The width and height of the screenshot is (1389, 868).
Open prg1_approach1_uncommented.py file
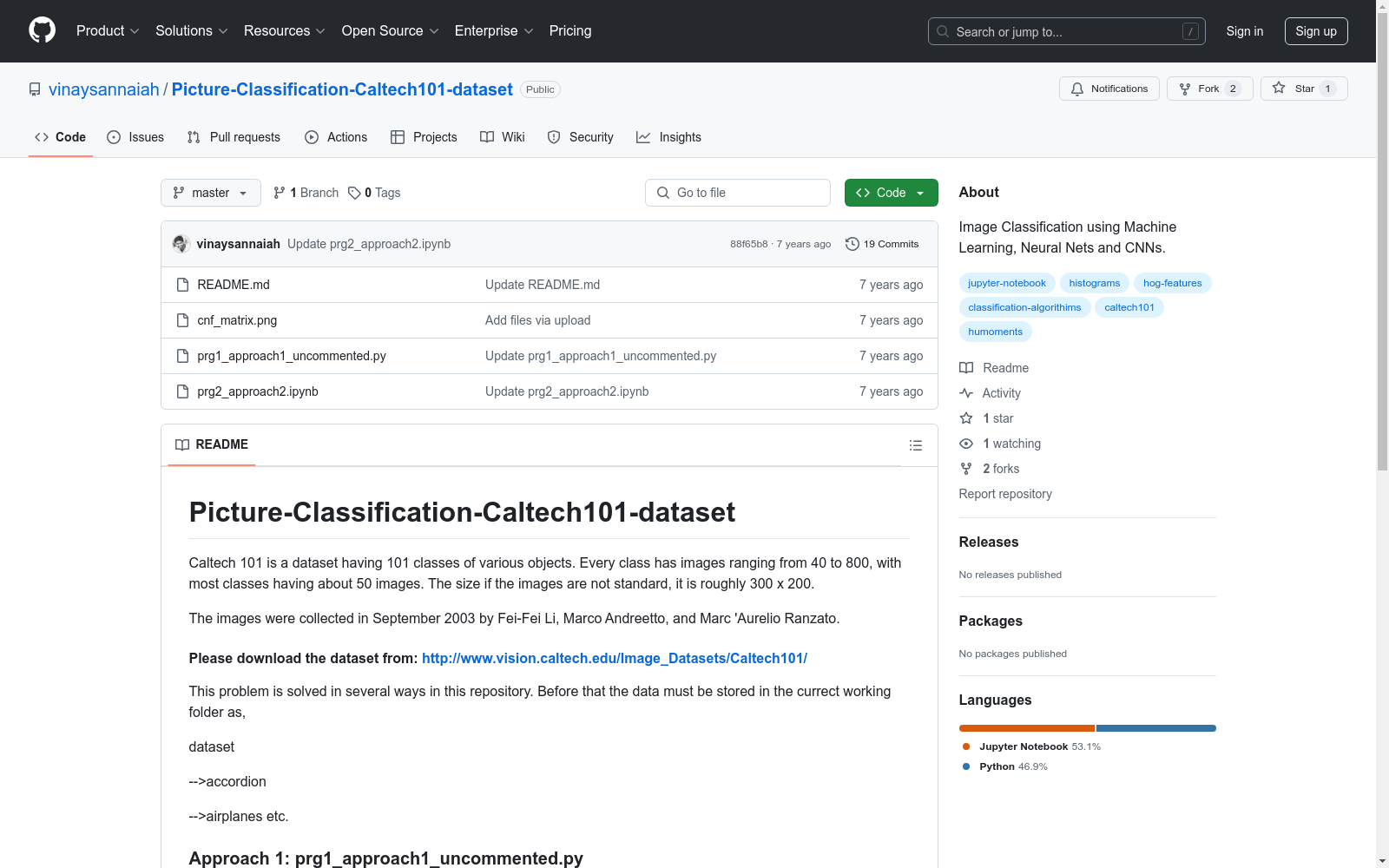pos(292,356)
